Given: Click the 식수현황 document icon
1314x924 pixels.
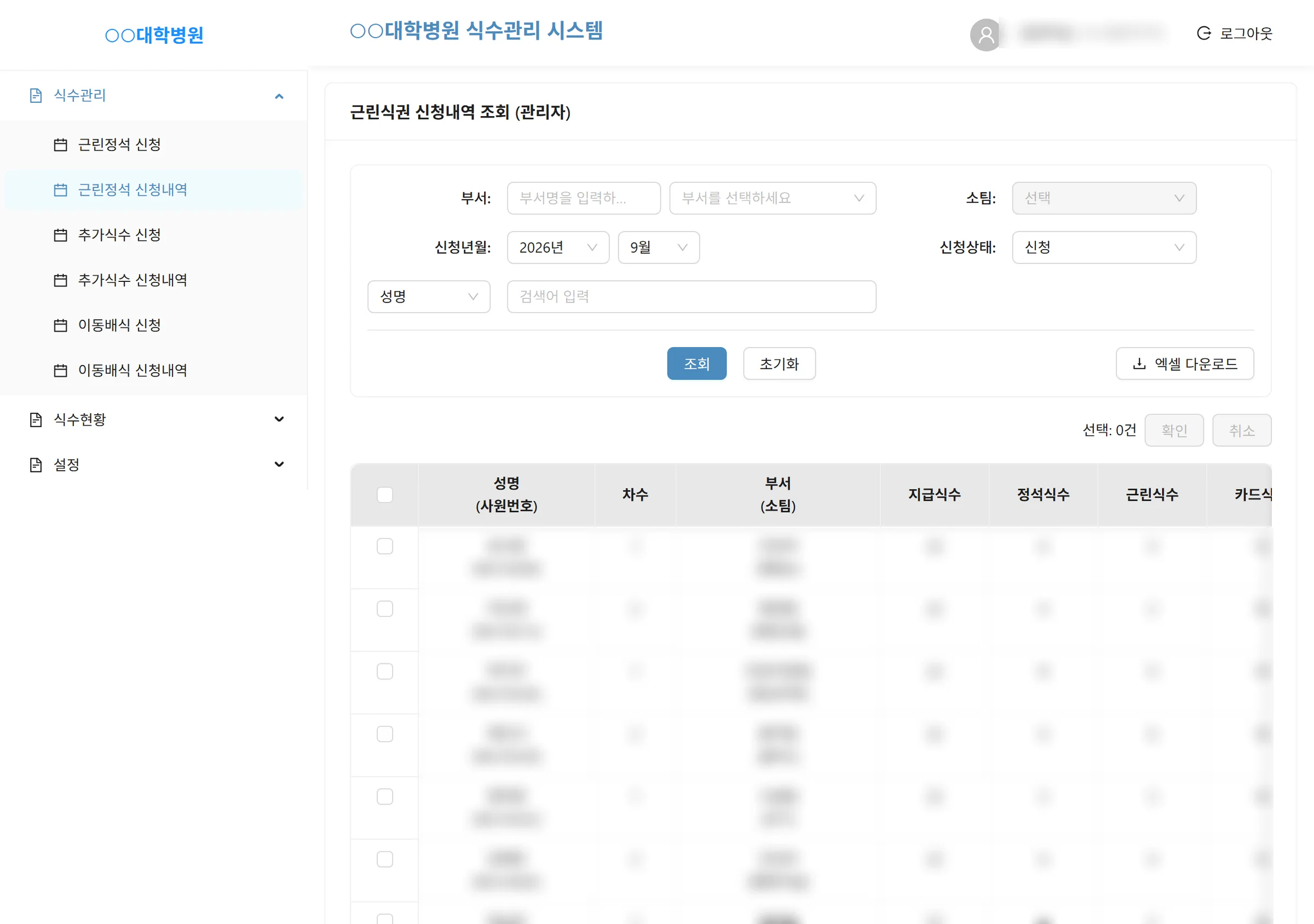Looking at the screenshot, I should click(x=36, y=420).
